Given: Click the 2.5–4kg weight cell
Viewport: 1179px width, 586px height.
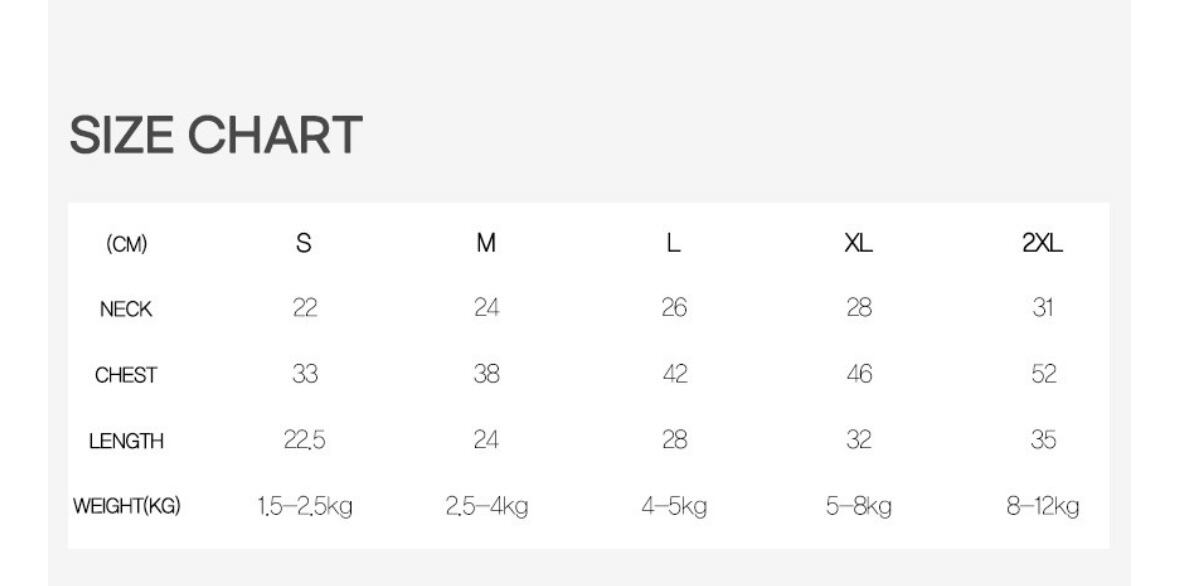Looking at the screenshot, I should 486,507.
